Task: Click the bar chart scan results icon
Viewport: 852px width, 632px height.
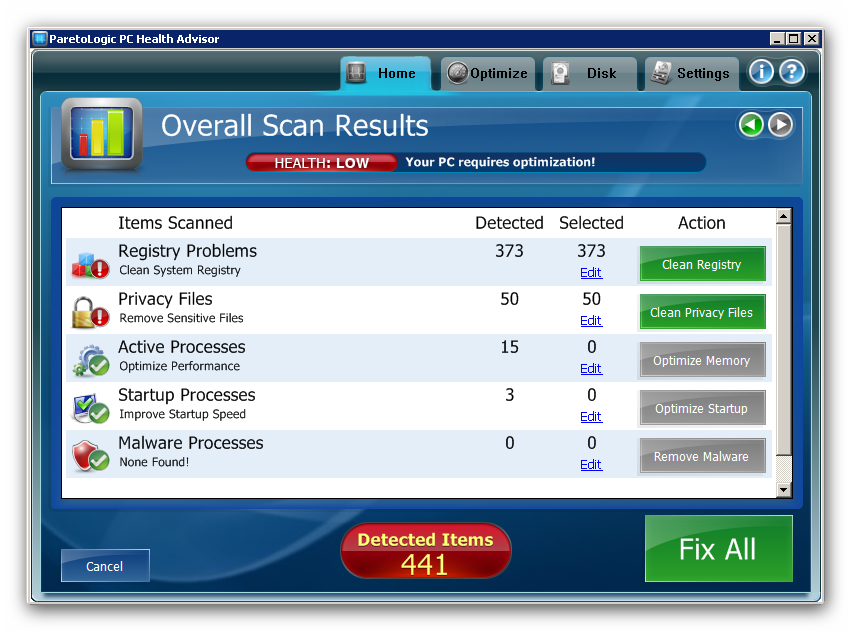Action: [102, 133]
